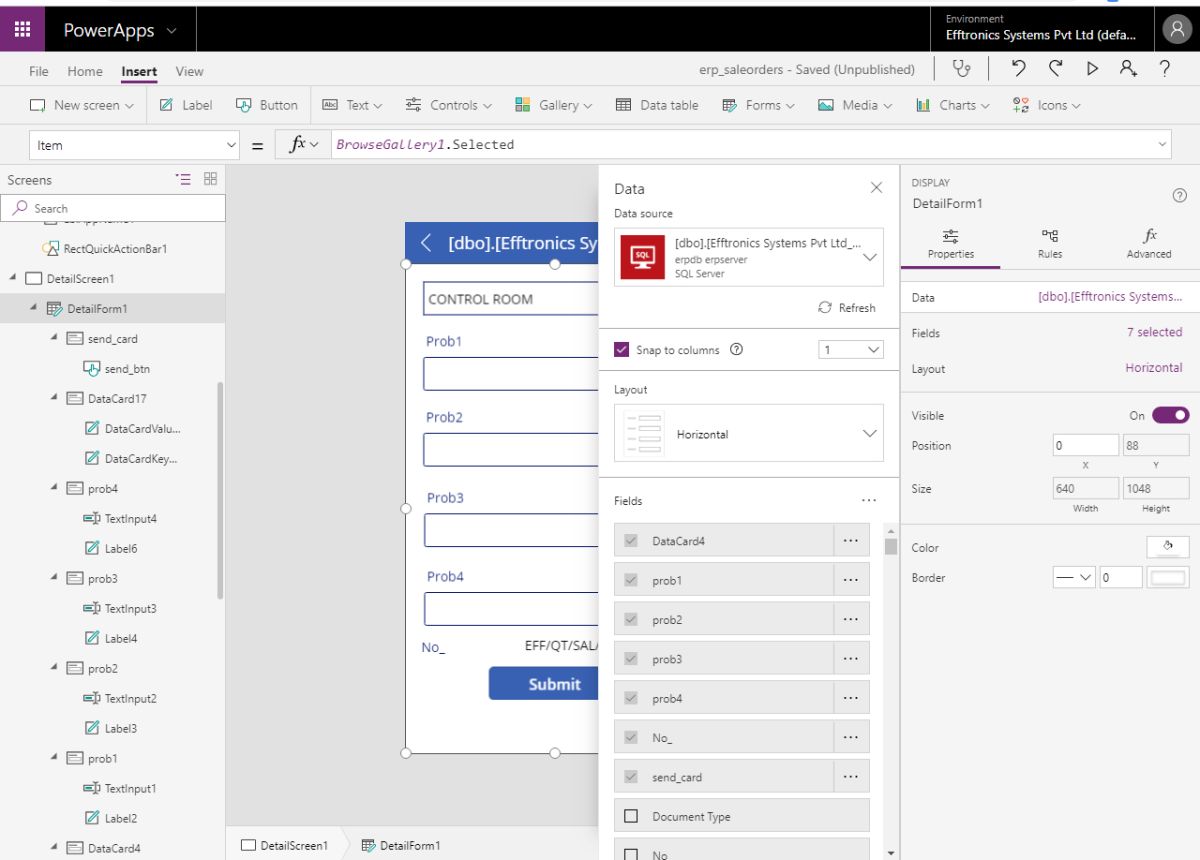Switch to tree list view icon

point(183,179)
